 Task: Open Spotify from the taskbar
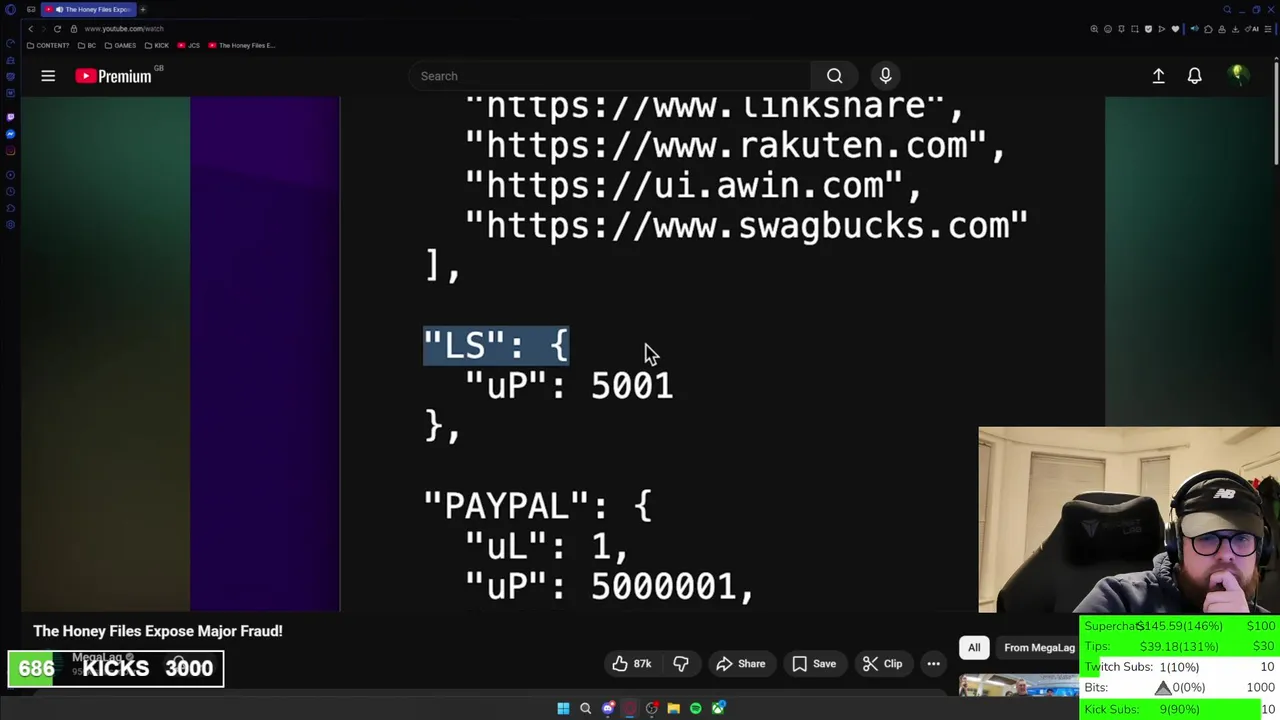tap(696, 708)
